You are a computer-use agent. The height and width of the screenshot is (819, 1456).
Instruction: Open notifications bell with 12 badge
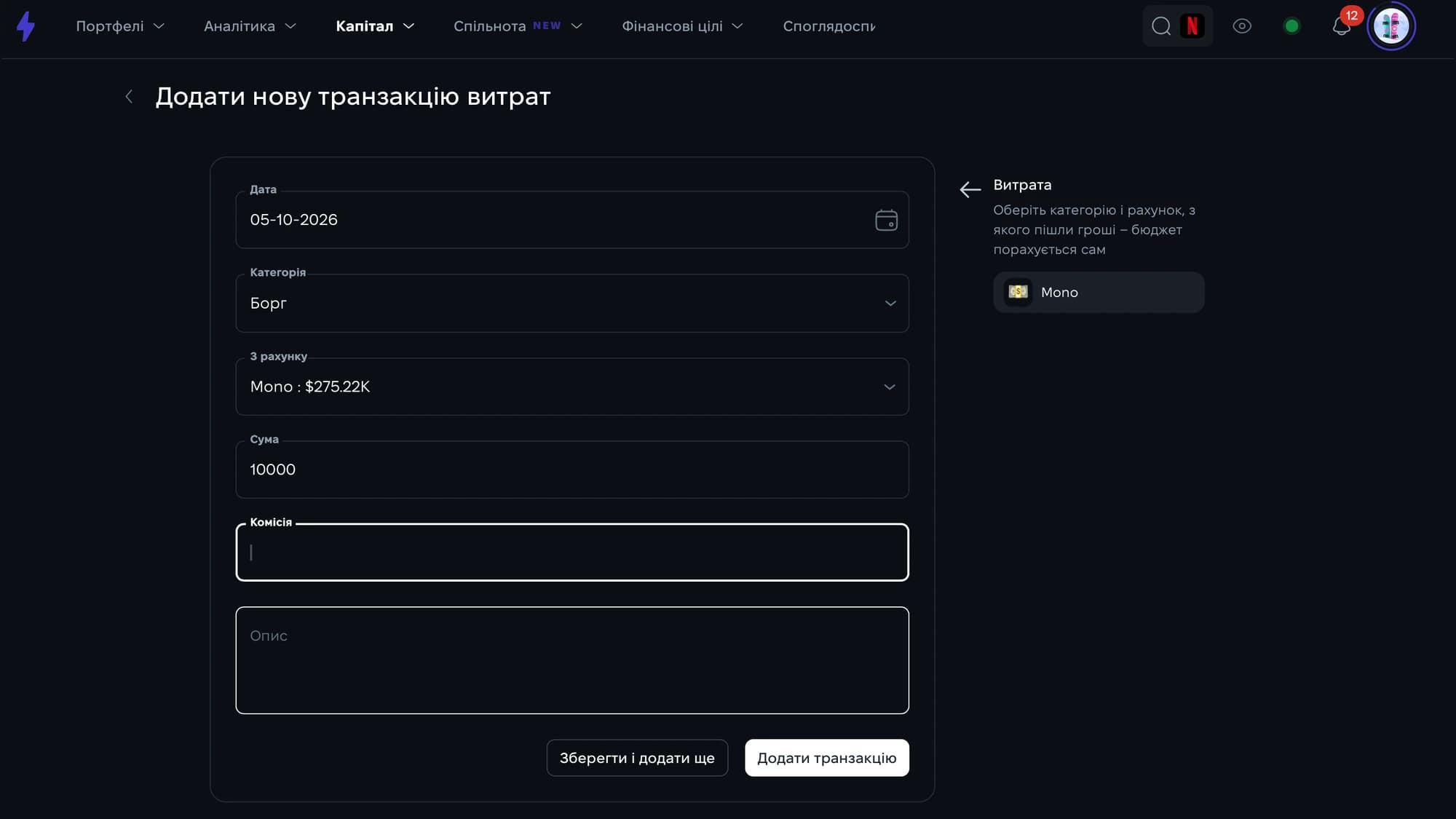point(1342,26)
